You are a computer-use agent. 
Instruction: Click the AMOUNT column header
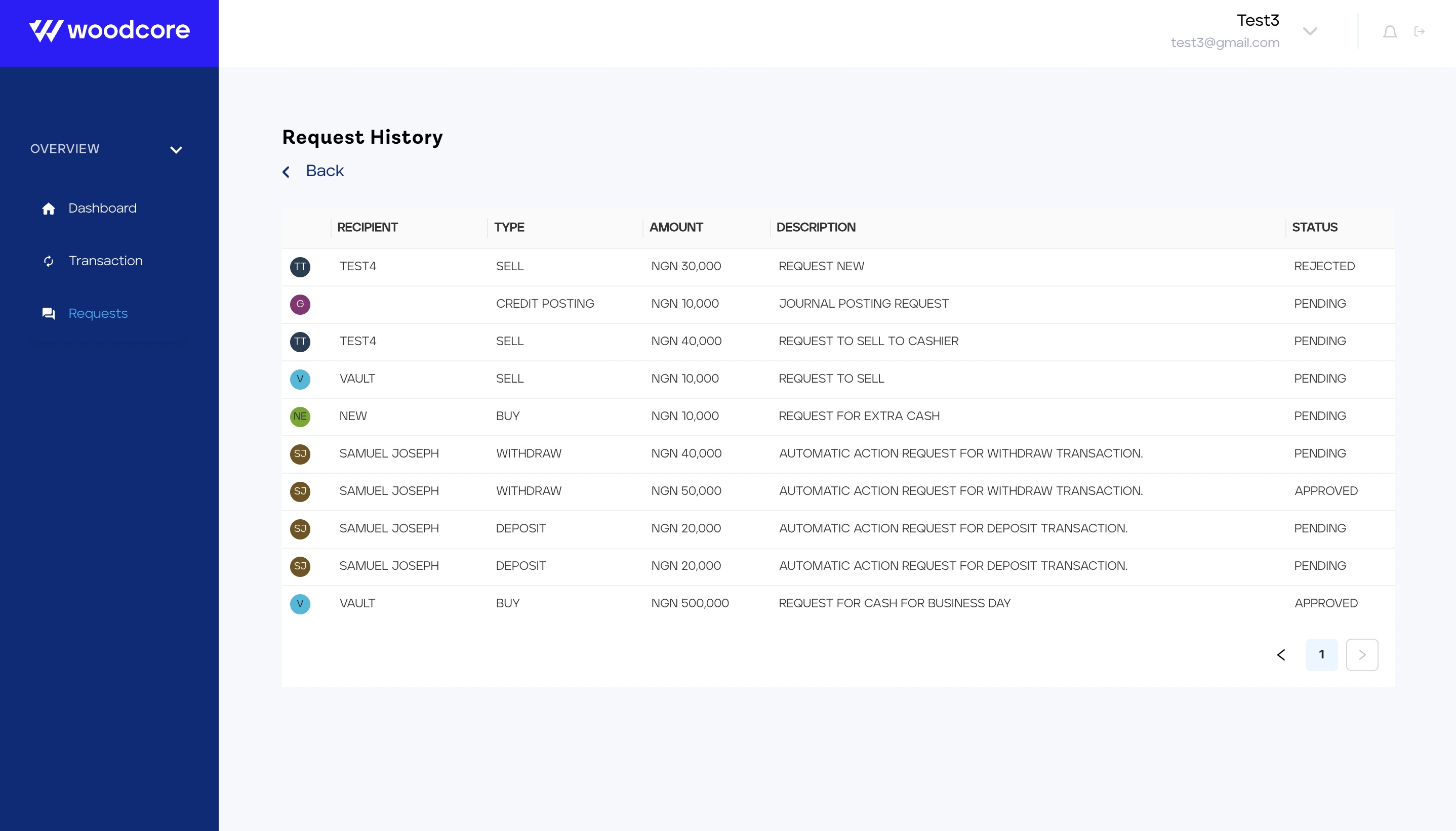tap(676, 228)
